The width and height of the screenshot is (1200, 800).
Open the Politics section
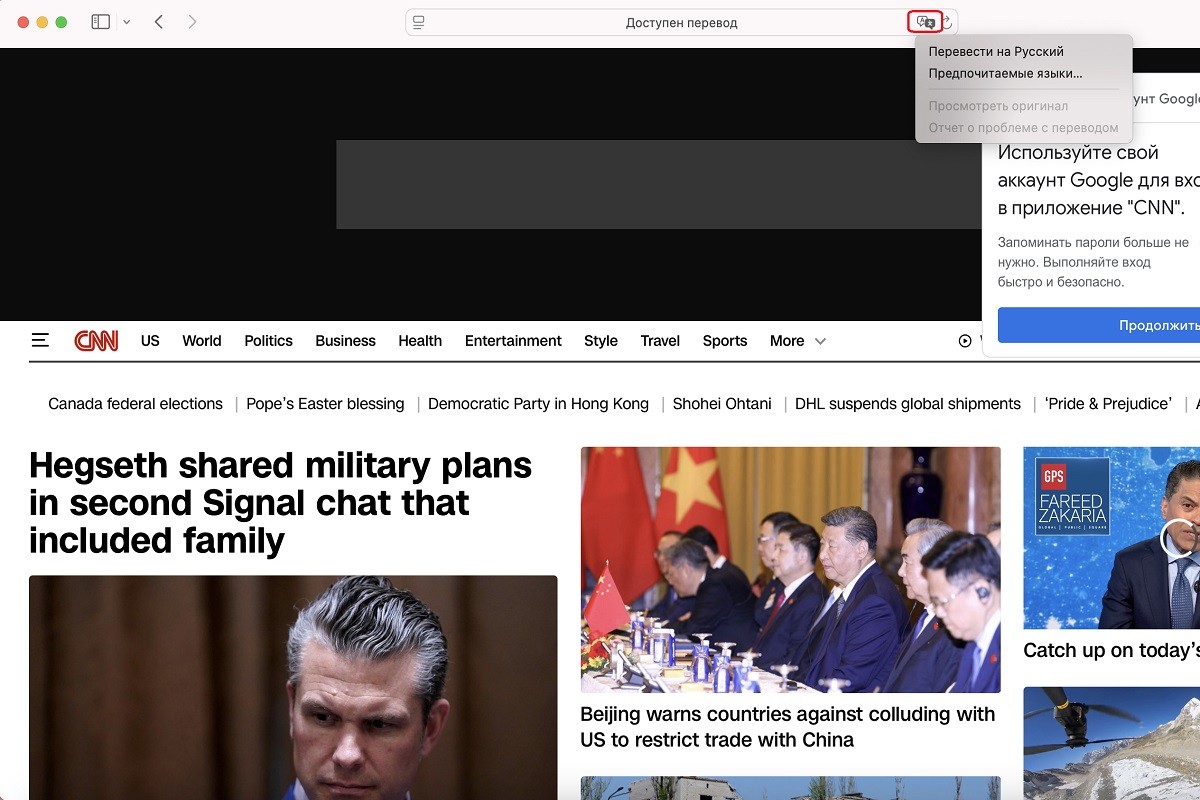[x=268, y=341]
